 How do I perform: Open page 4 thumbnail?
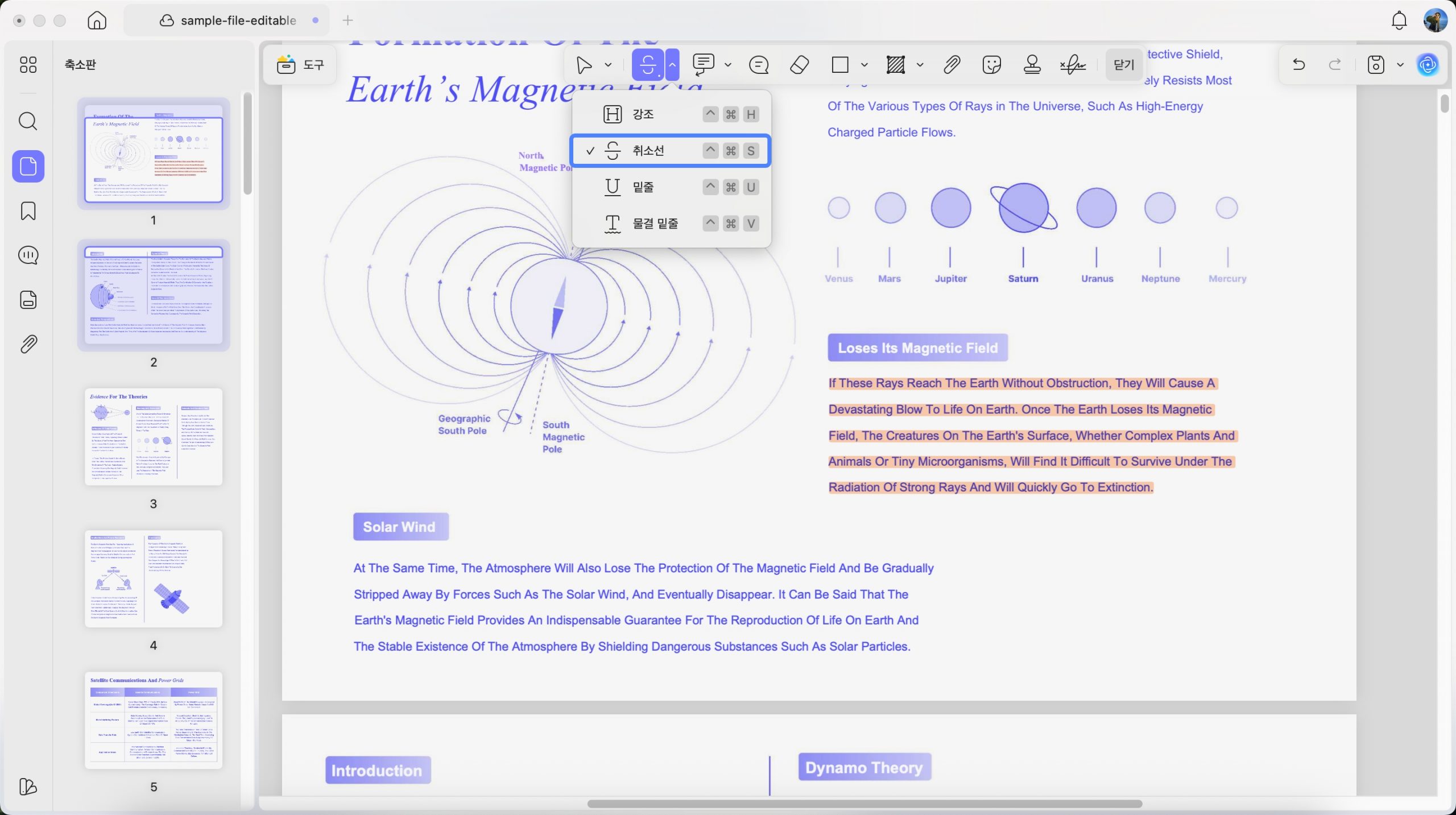[x=154, y=578]
